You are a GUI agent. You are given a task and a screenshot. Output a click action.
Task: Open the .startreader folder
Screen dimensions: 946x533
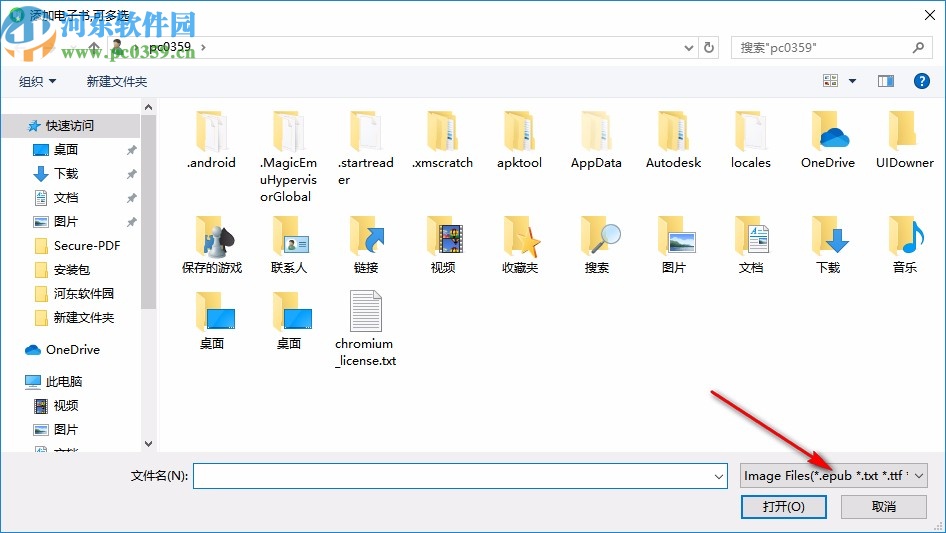point(366,148)
